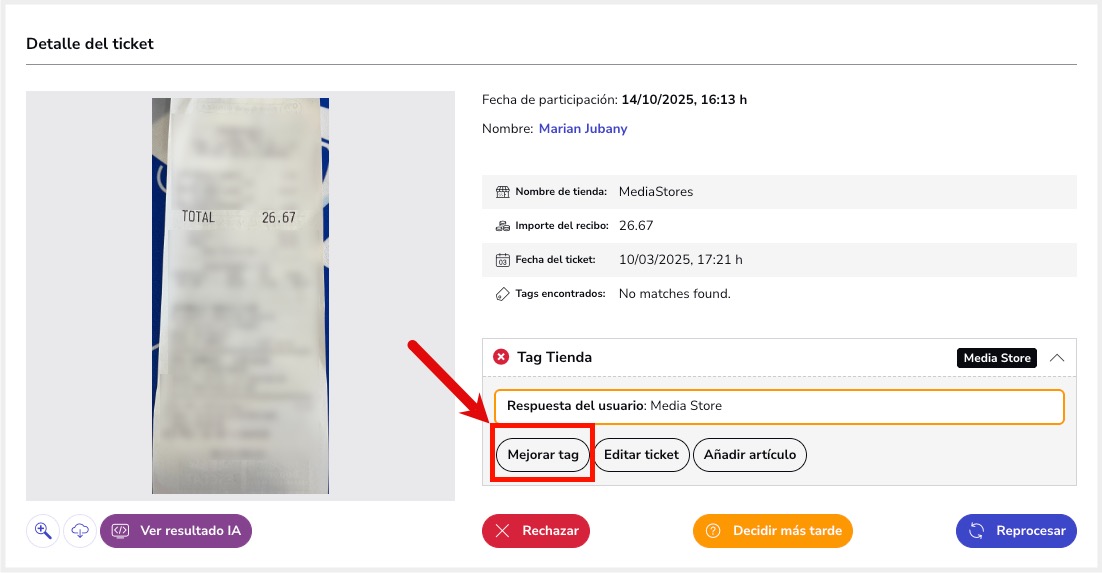Click the amount icon beside Importe del recibo

pyautogui.click(x=503, y=226)
